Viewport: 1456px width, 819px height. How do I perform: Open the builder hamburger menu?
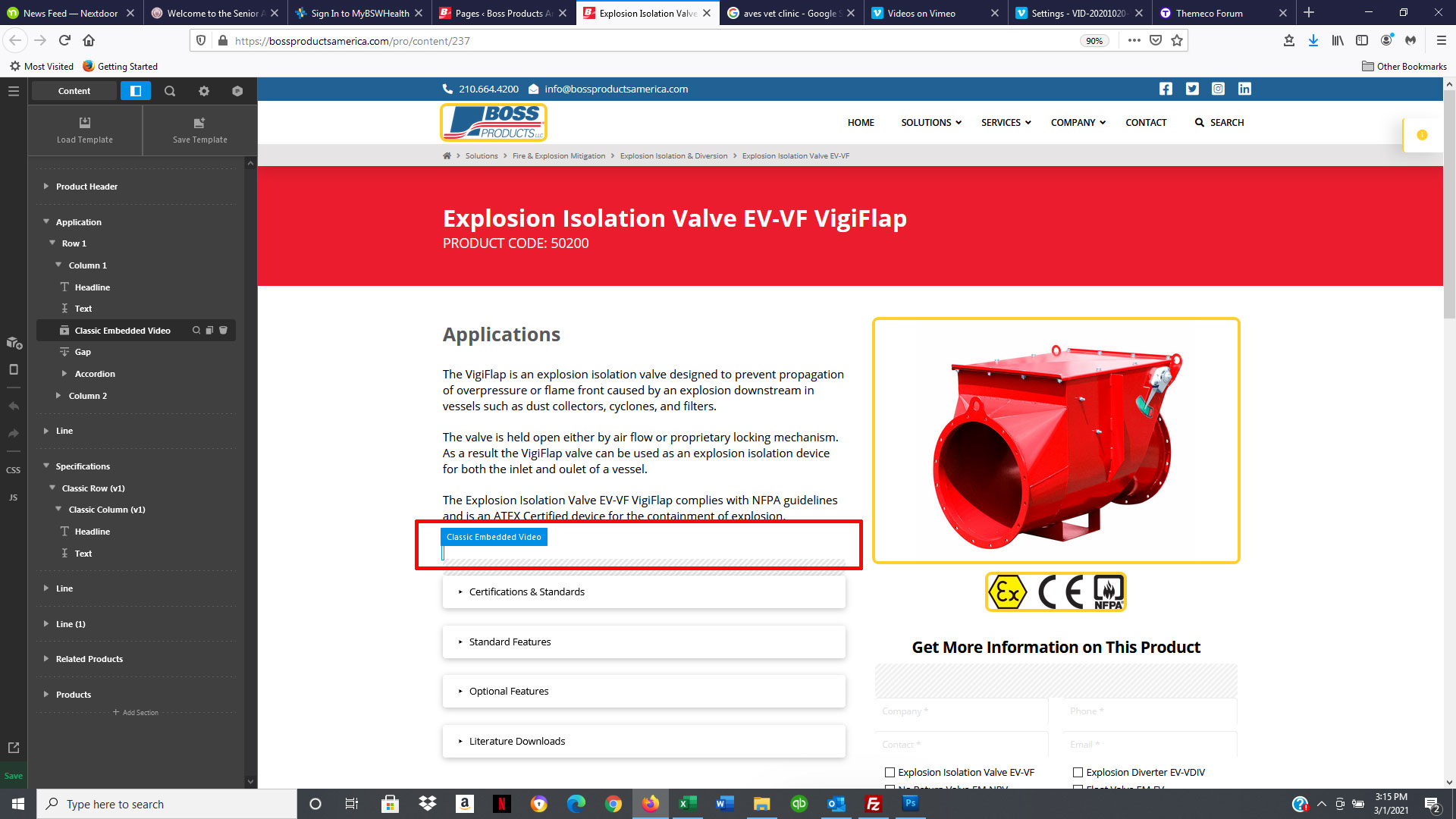pos(14,91)
